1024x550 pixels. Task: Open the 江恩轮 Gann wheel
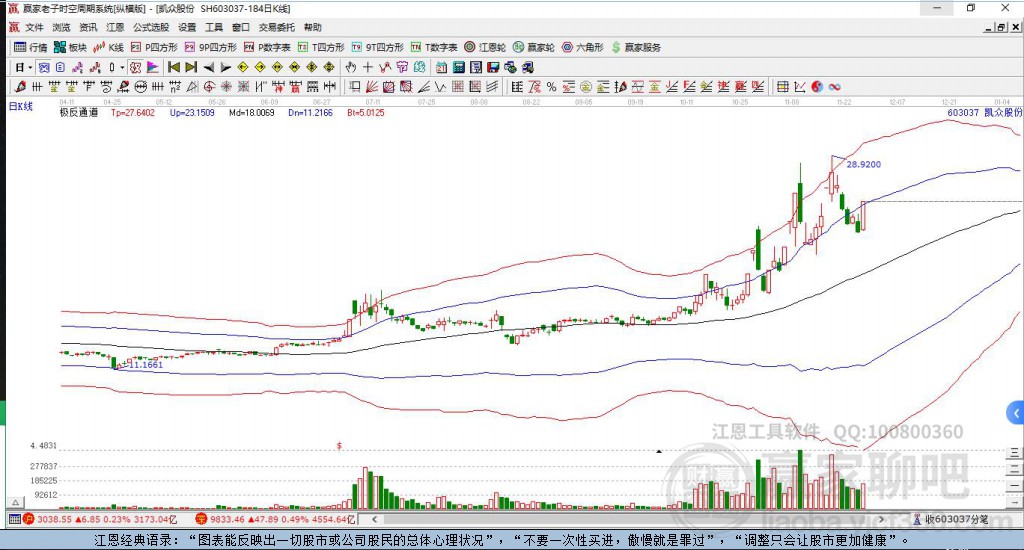coord(485,47)
